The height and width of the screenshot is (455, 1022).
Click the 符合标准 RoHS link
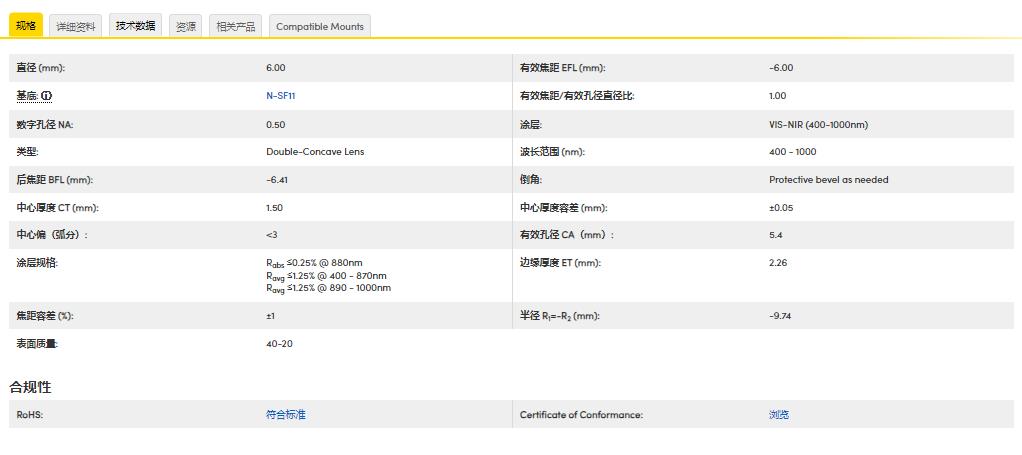[285, 415]
